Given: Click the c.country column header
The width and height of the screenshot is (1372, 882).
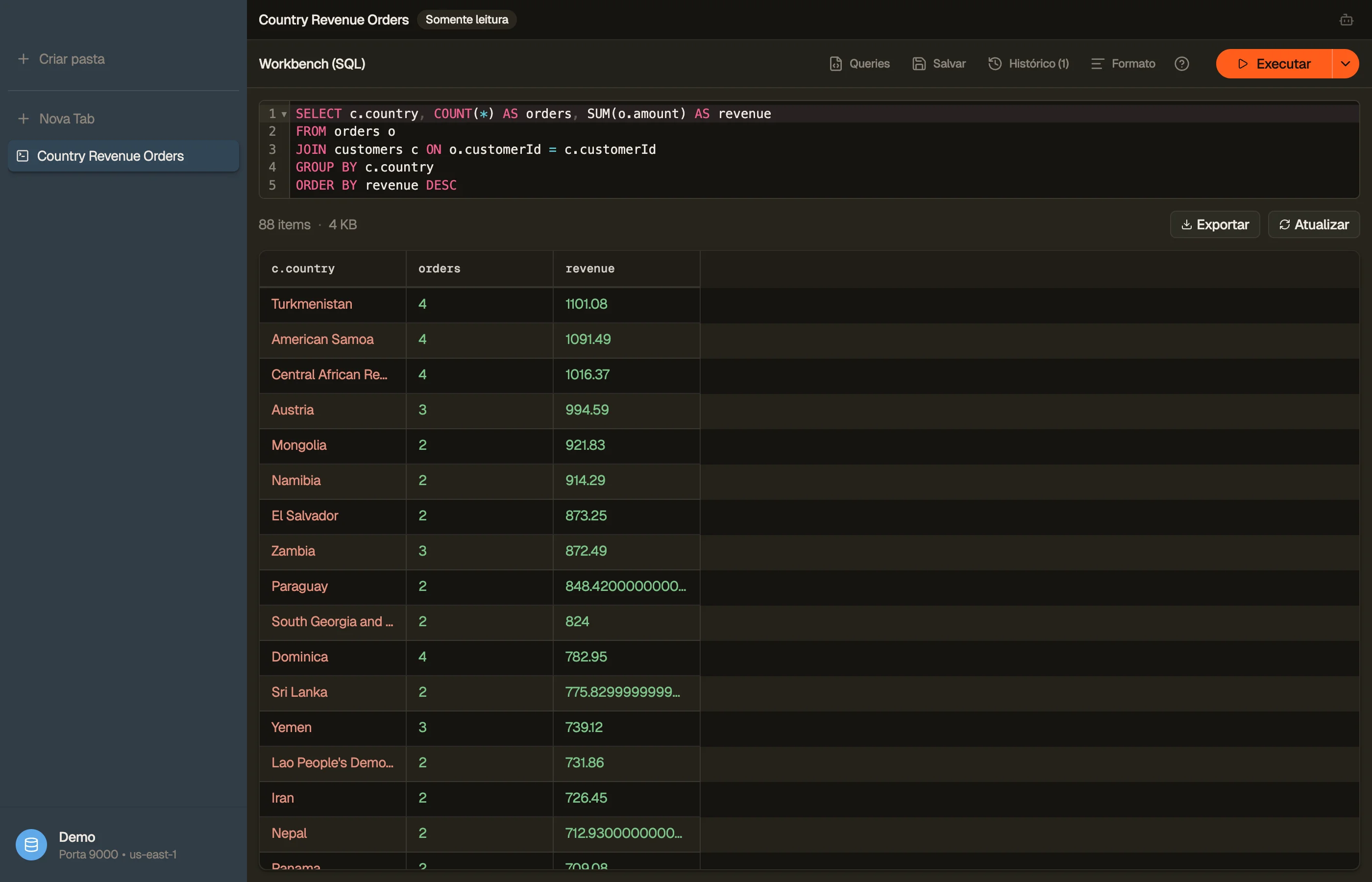Looking at the screenshot, I should tap(333, 269).
